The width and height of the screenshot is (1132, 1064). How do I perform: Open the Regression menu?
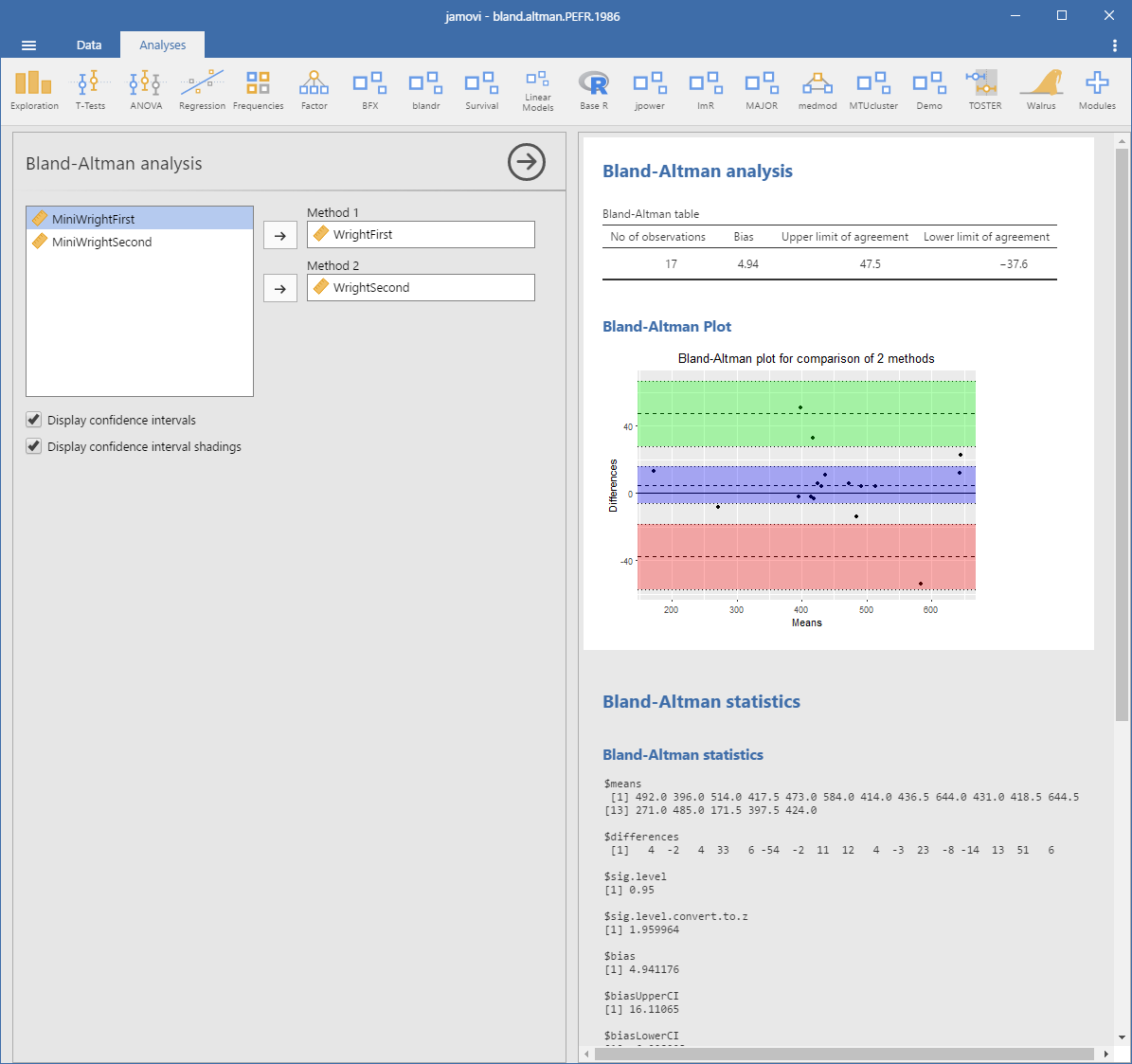202,90
